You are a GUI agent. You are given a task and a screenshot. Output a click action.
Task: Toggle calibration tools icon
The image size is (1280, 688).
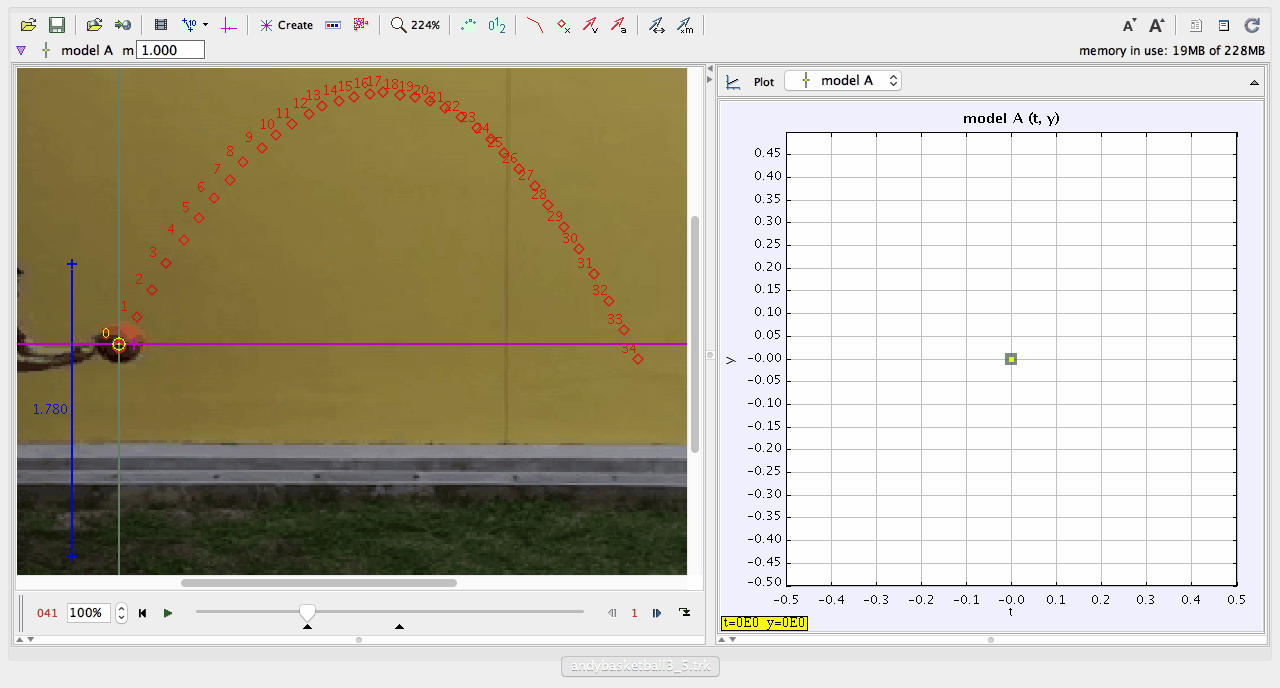pos(189,25)
